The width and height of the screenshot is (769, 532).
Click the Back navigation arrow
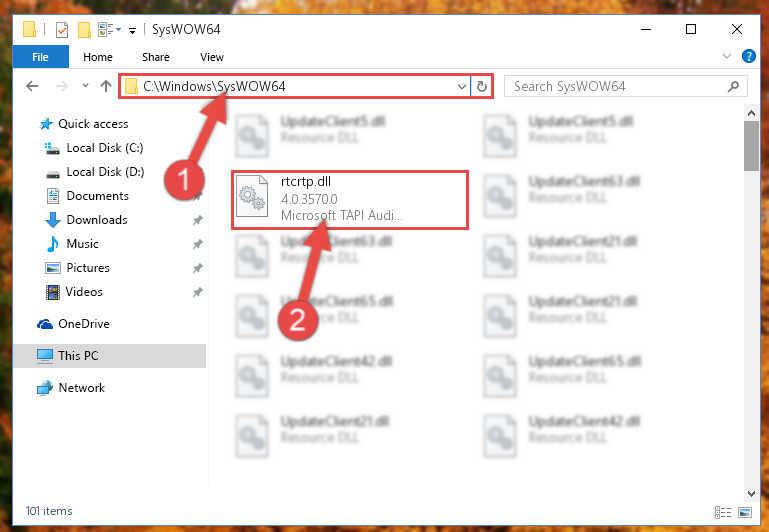[x=32, y=86]
